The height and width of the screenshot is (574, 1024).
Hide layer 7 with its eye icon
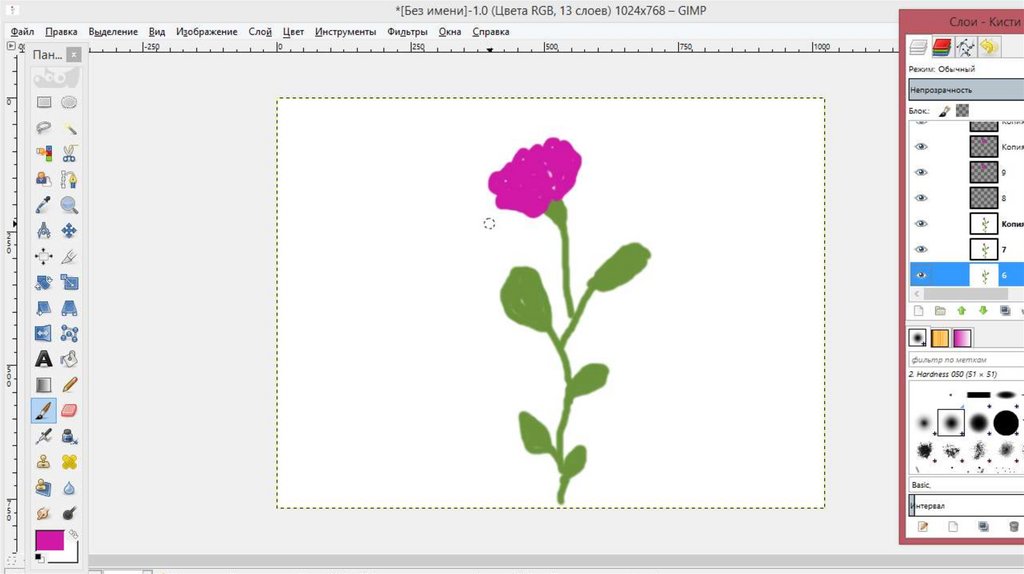click(x=921, y=249)
